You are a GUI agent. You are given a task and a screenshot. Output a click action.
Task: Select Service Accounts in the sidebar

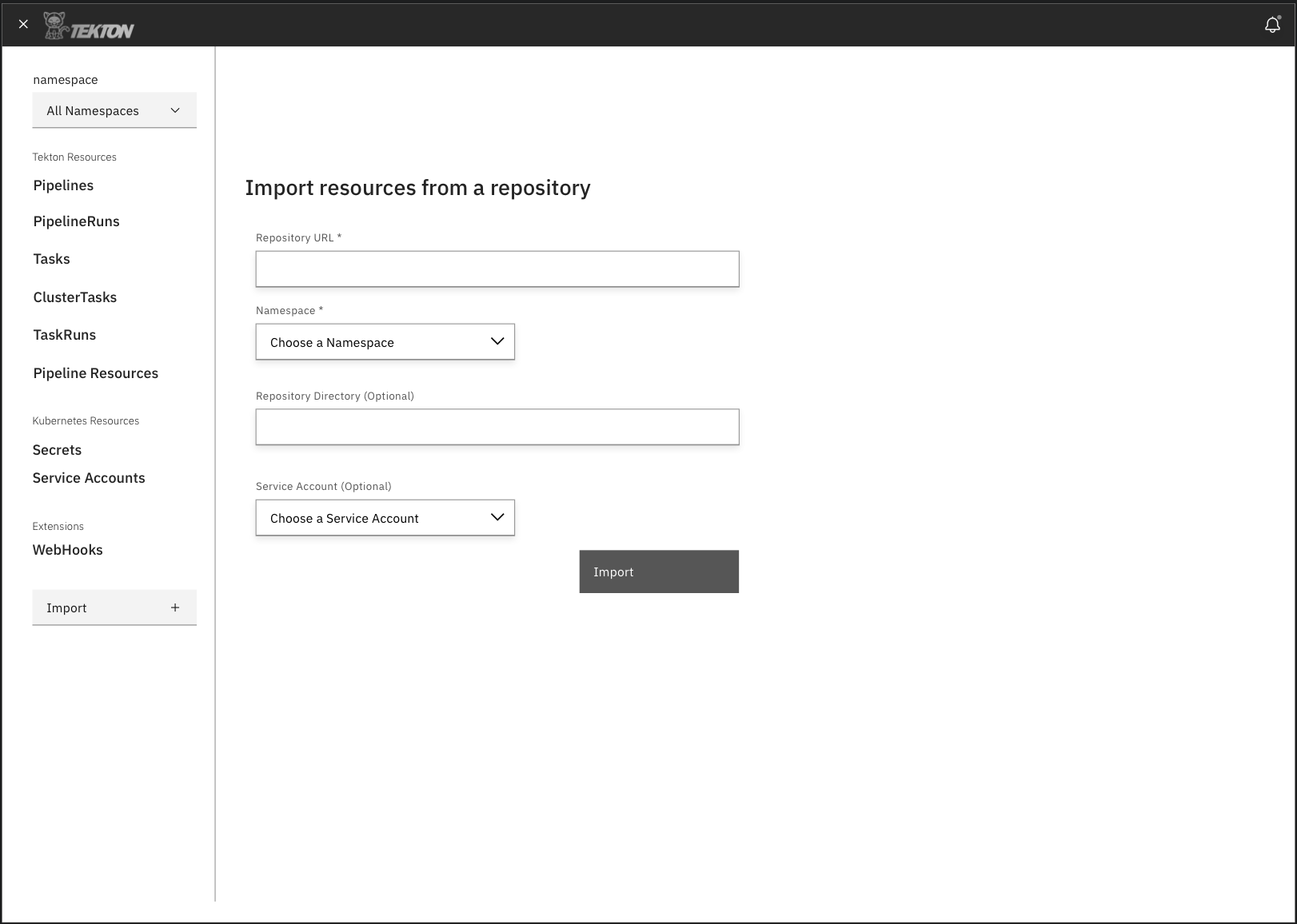[x=89, y=478]
